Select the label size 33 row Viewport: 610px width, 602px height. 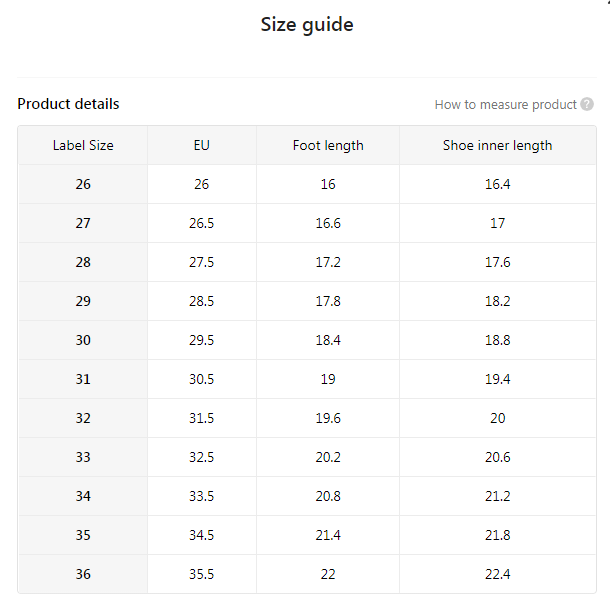[83, 457]
